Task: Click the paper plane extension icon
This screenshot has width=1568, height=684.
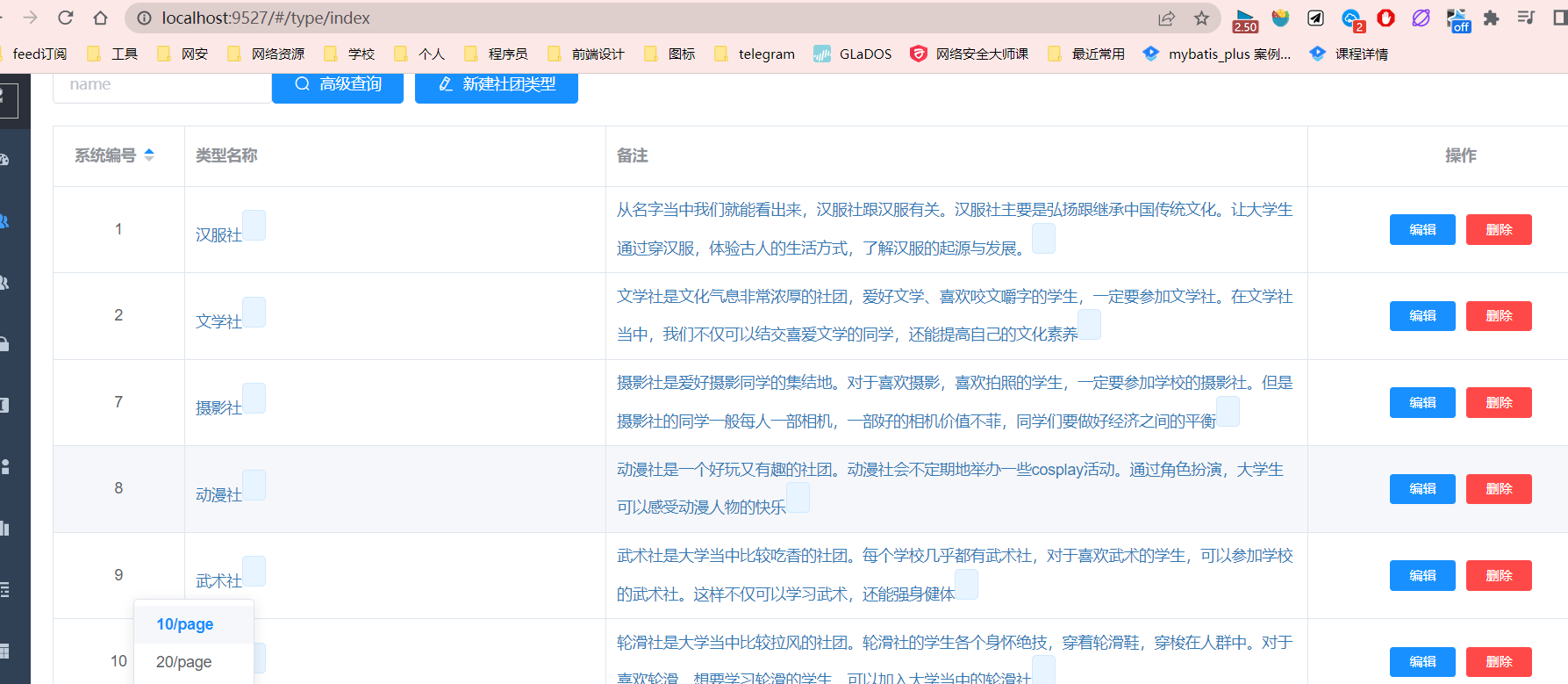Action: (1315, 18)
